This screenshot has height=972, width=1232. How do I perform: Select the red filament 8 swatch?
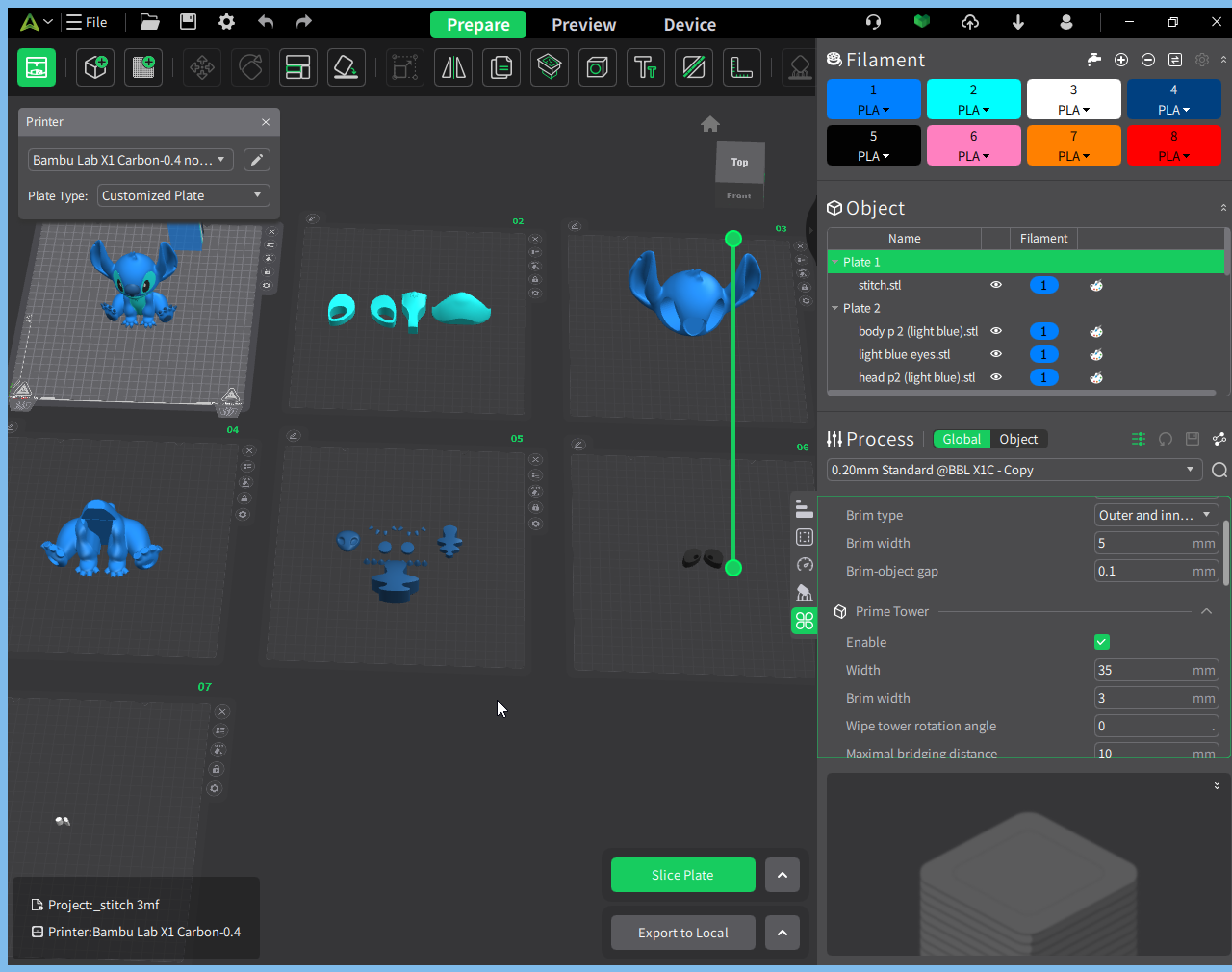pyautogui.click(x=1174, y=145)
